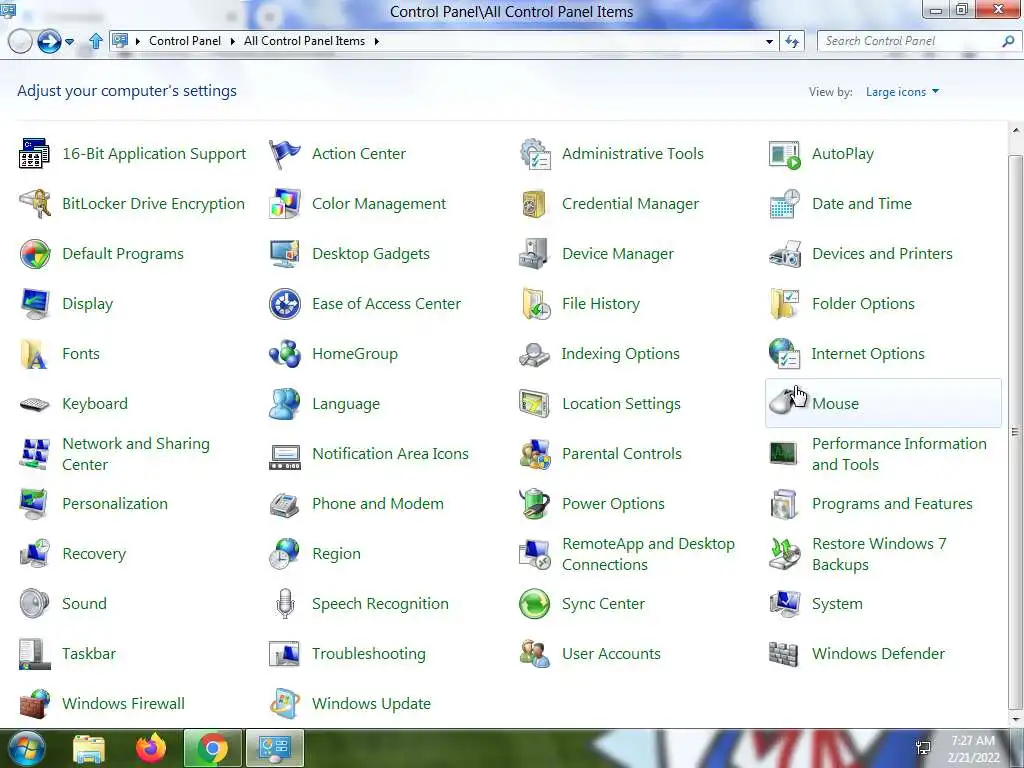Open the Region link
Screen dimensions: 1024x768
(336, 554)
